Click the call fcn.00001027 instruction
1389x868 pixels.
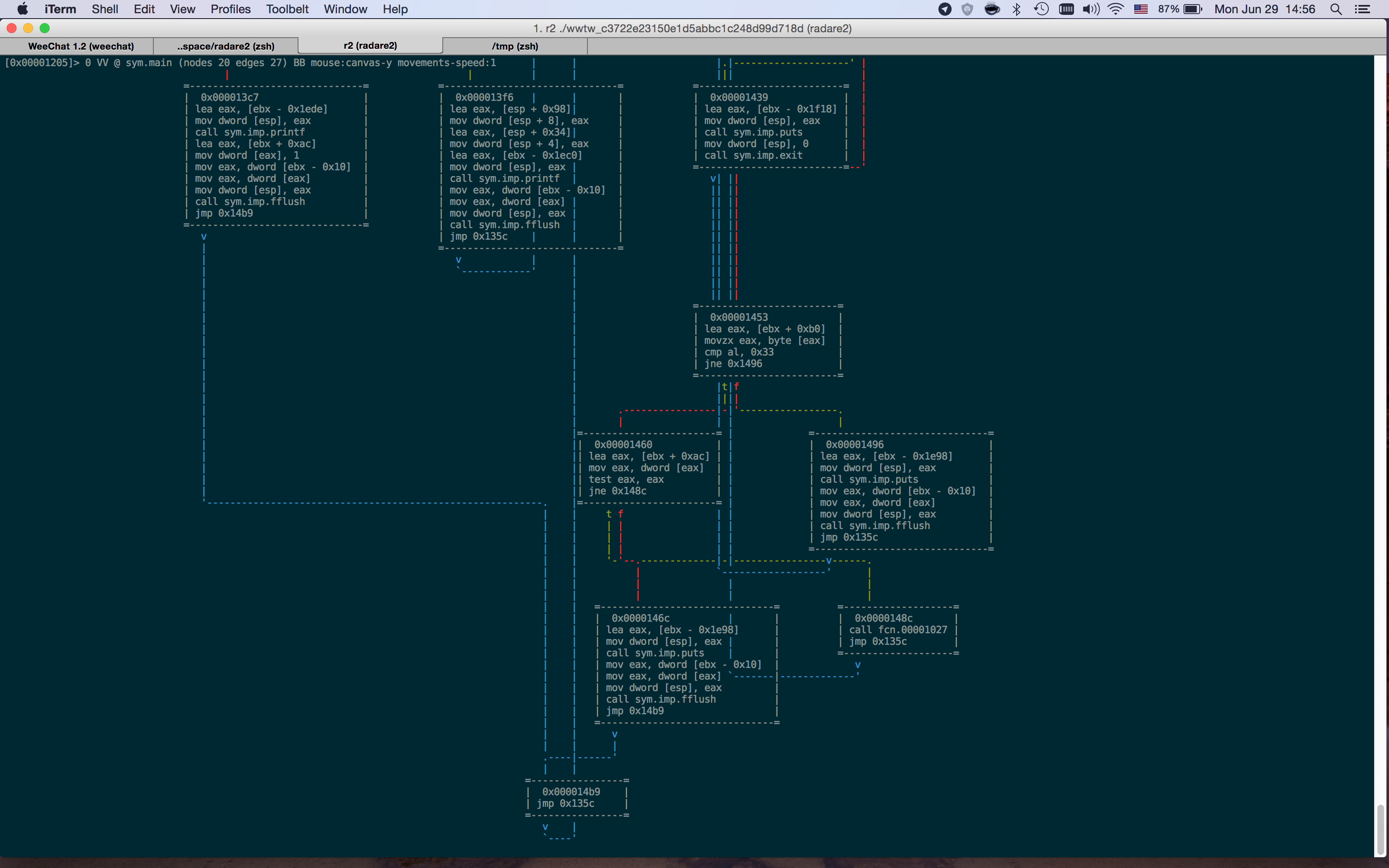[x=898, y=630]
